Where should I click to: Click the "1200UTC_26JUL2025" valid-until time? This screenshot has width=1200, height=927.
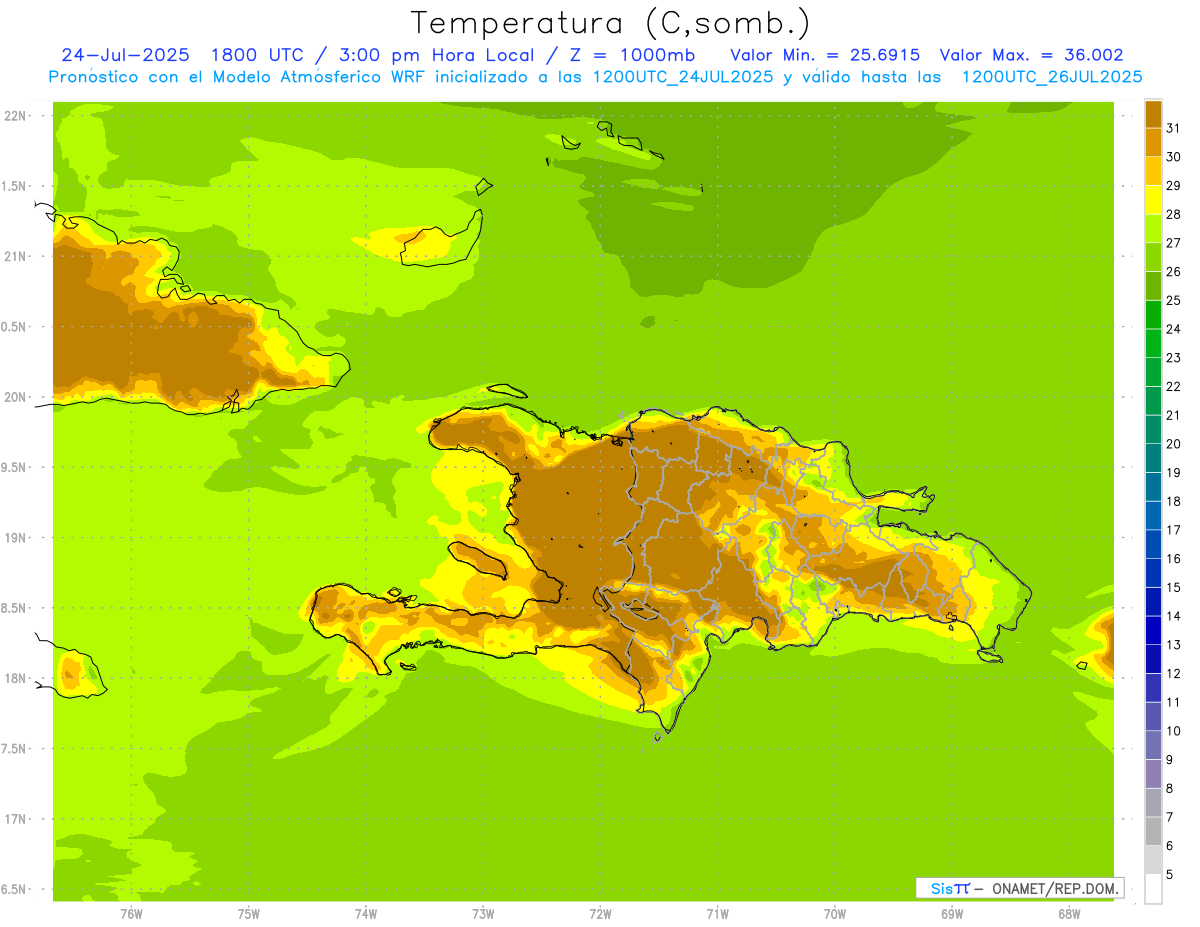[x=1052, y=77]
